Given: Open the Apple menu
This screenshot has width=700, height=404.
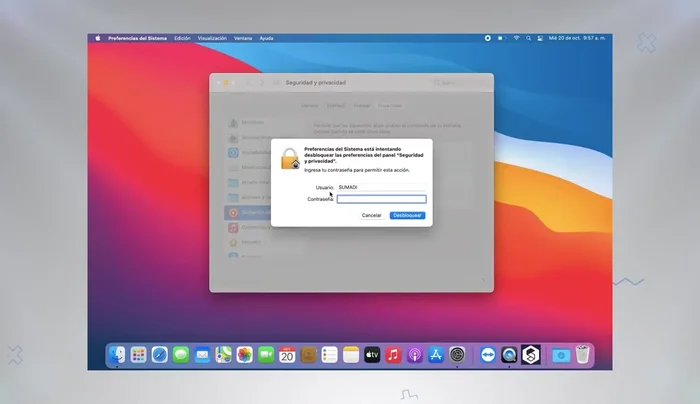Looking at the screenshot, I should [x=98, y=37].
